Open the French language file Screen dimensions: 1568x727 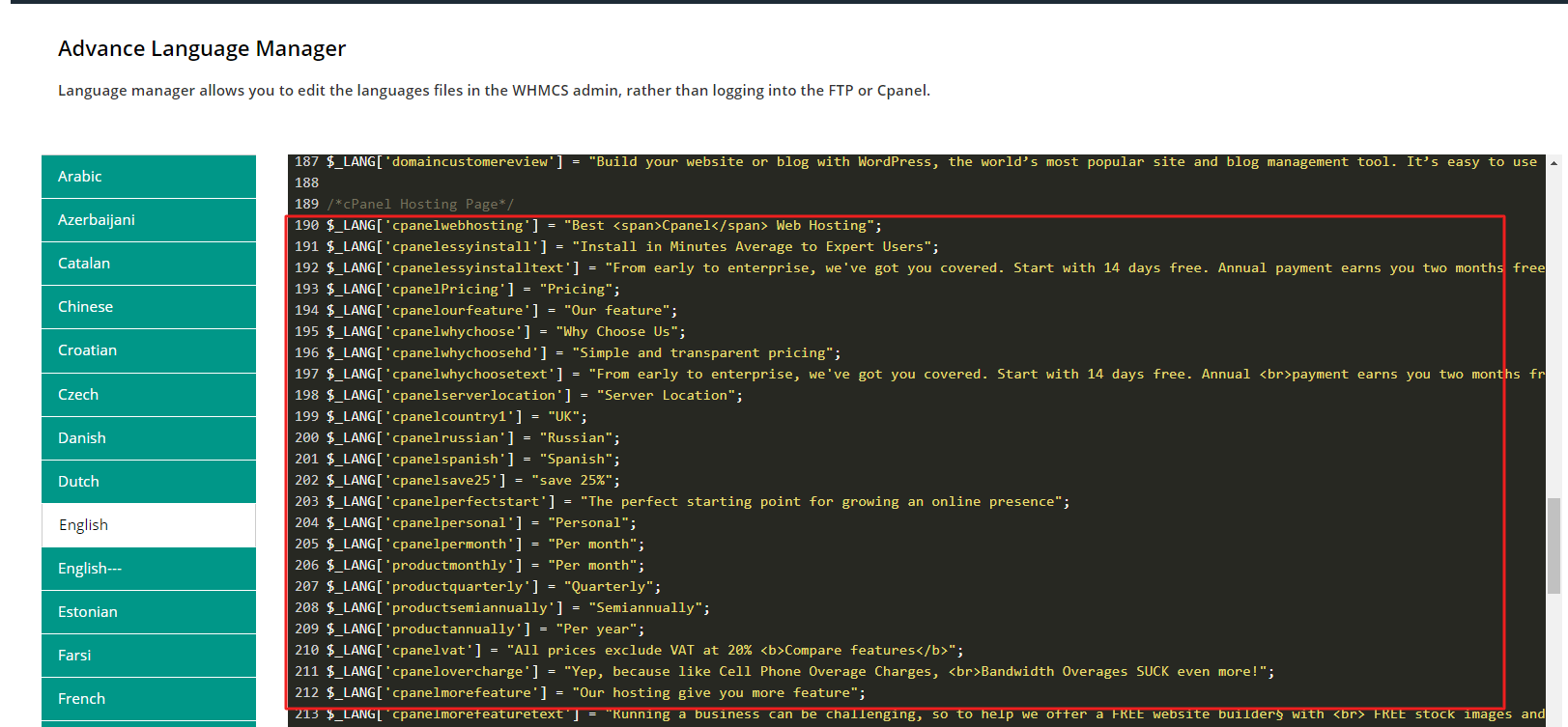click(148, 699)
